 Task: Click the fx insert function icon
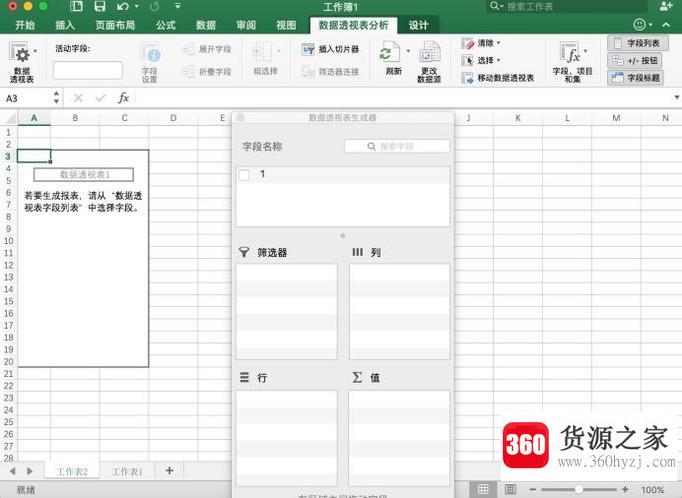point(124,98)
